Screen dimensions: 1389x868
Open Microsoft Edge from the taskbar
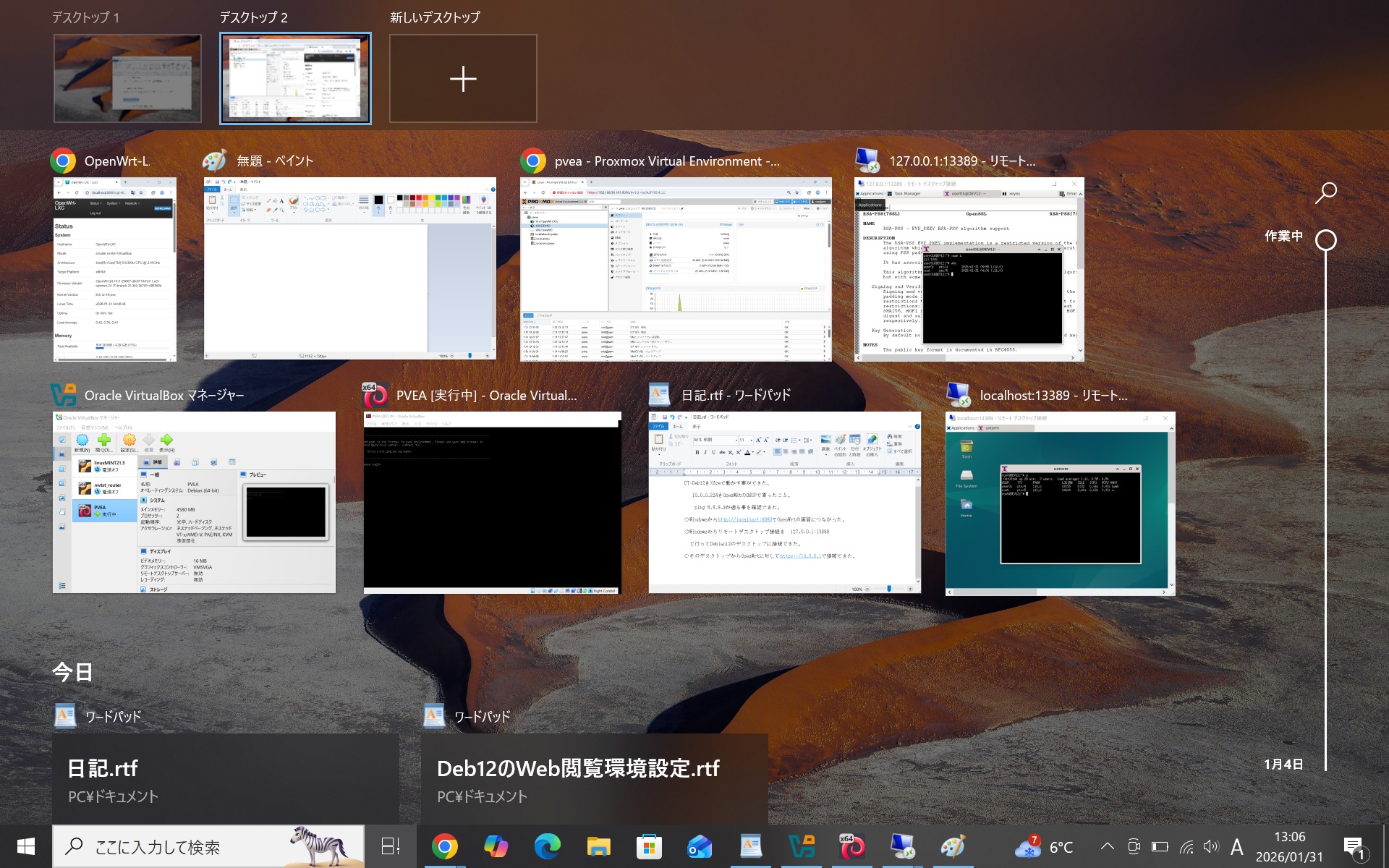[x=547, y=846]
